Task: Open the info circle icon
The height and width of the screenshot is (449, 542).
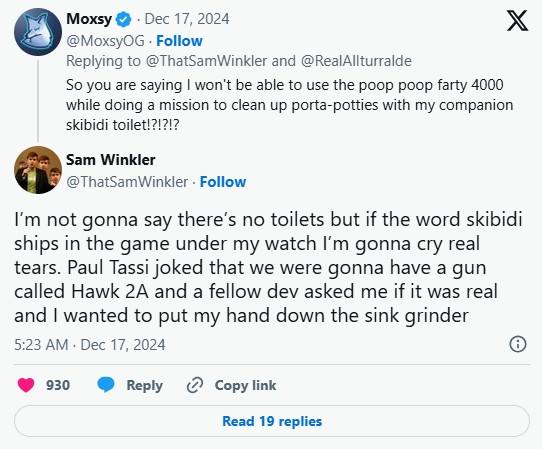Action: point(518,344)
